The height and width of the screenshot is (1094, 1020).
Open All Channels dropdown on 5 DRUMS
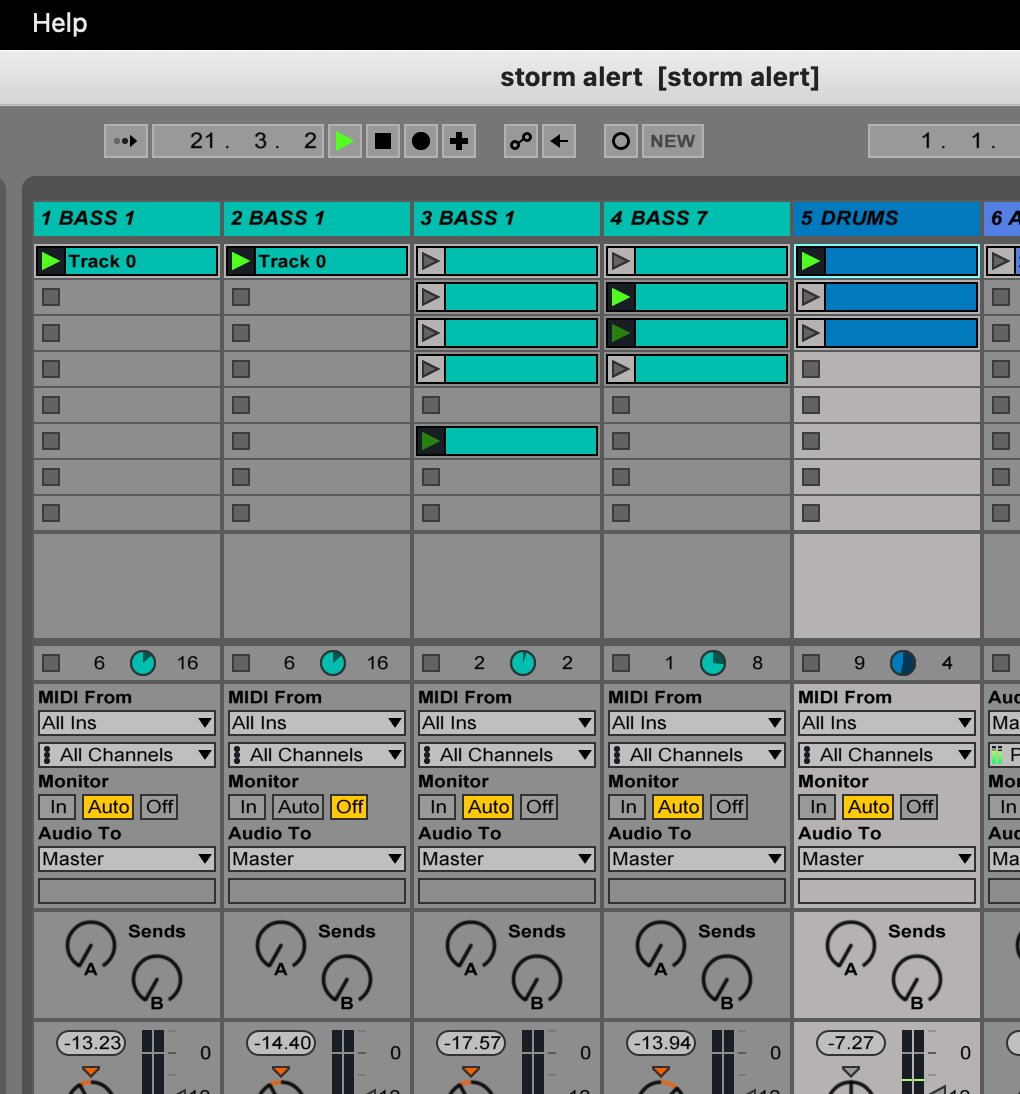click(x=887, y=755)
